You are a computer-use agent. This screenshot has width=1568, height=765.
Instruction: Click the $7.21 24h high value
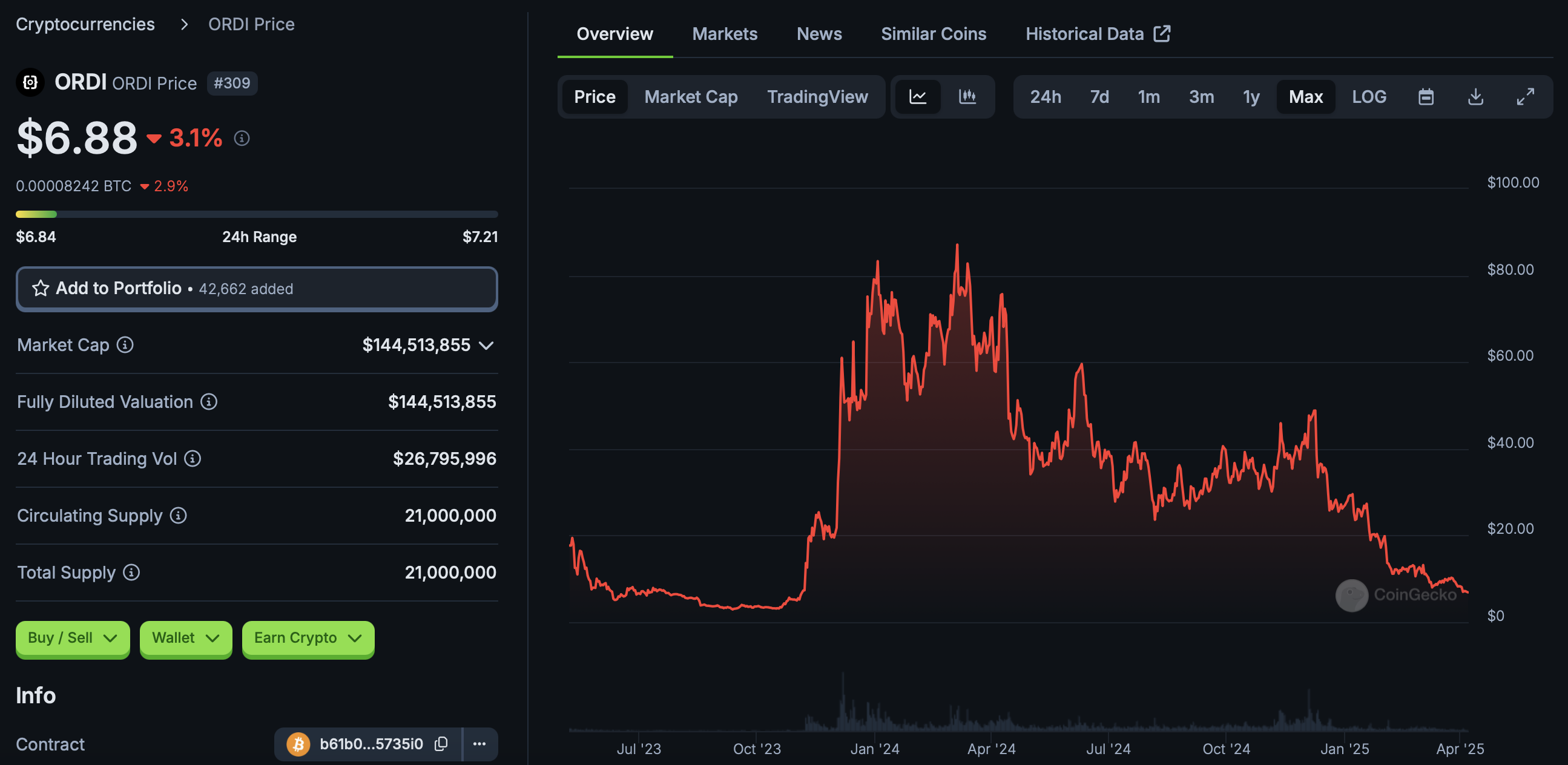(479, 237)
